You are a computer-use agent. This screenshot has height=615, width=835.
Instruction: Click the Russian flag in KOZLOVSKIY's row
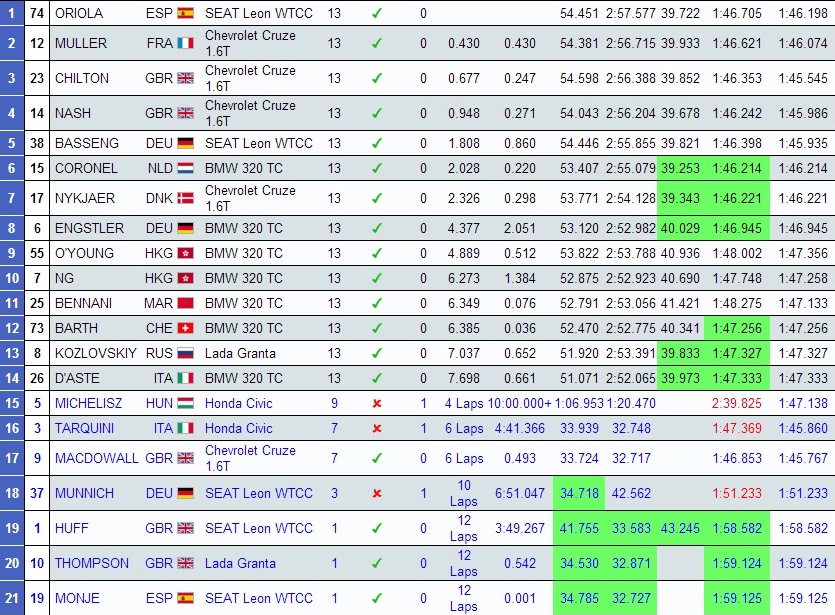pos(185,353)
